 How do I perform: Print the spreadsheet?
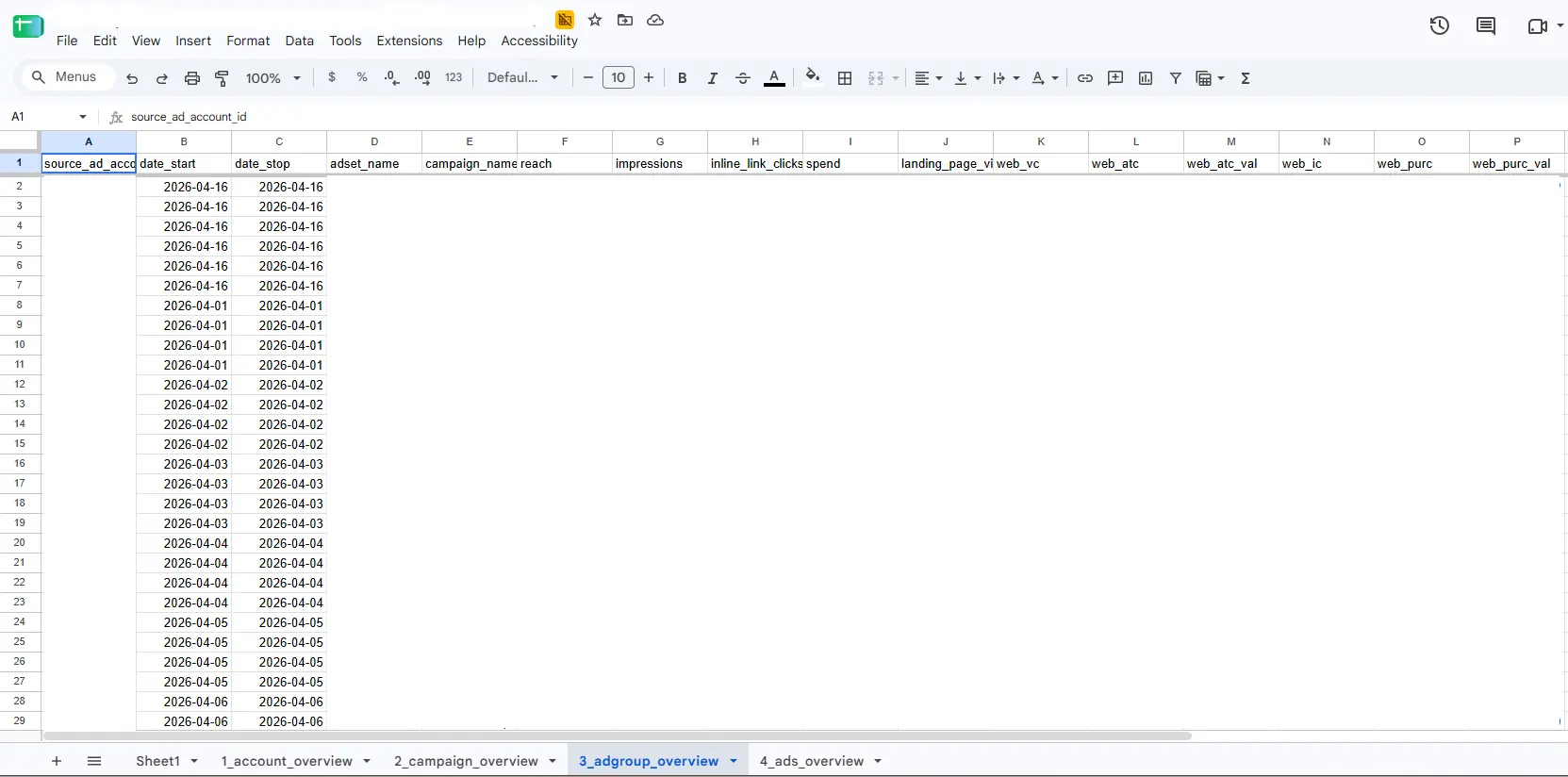192,78
